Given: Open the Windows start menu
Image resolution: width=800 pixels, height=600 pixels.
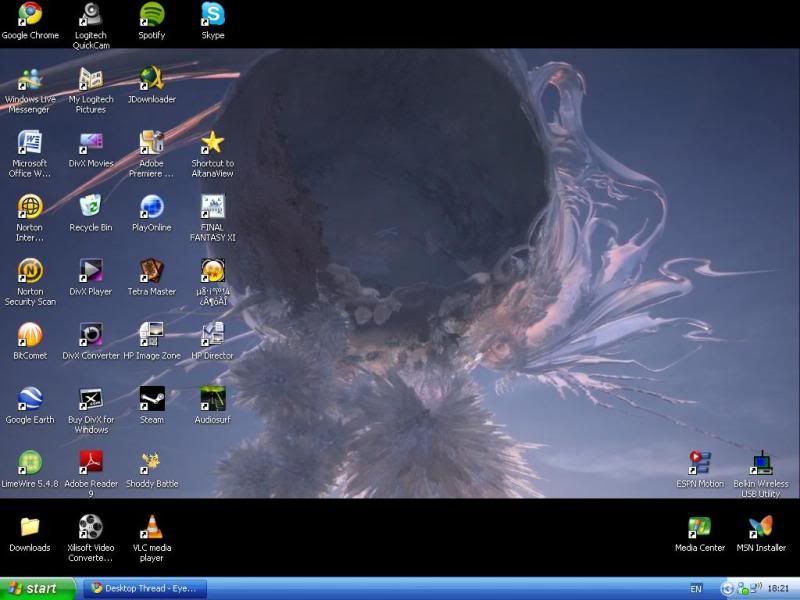Looking at the screenshot, I should (37, 589).
